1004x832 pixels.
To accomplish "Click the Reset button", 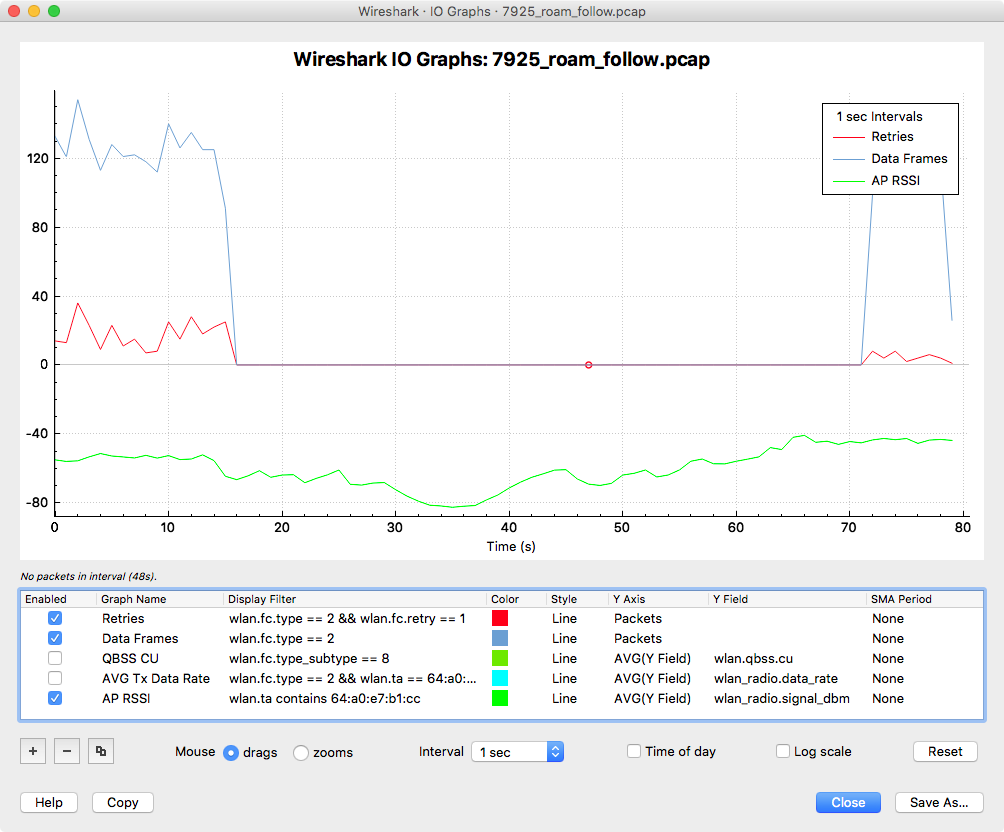I will pyautogui.click(x=944, y=751).
